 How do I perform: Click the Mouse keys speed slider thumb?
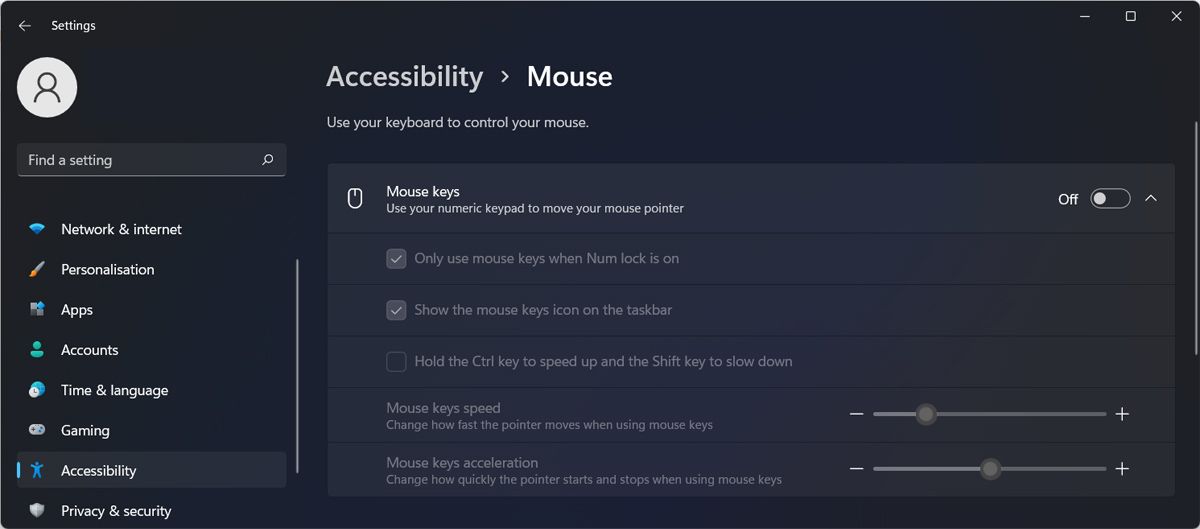click(x=926, y=414)
